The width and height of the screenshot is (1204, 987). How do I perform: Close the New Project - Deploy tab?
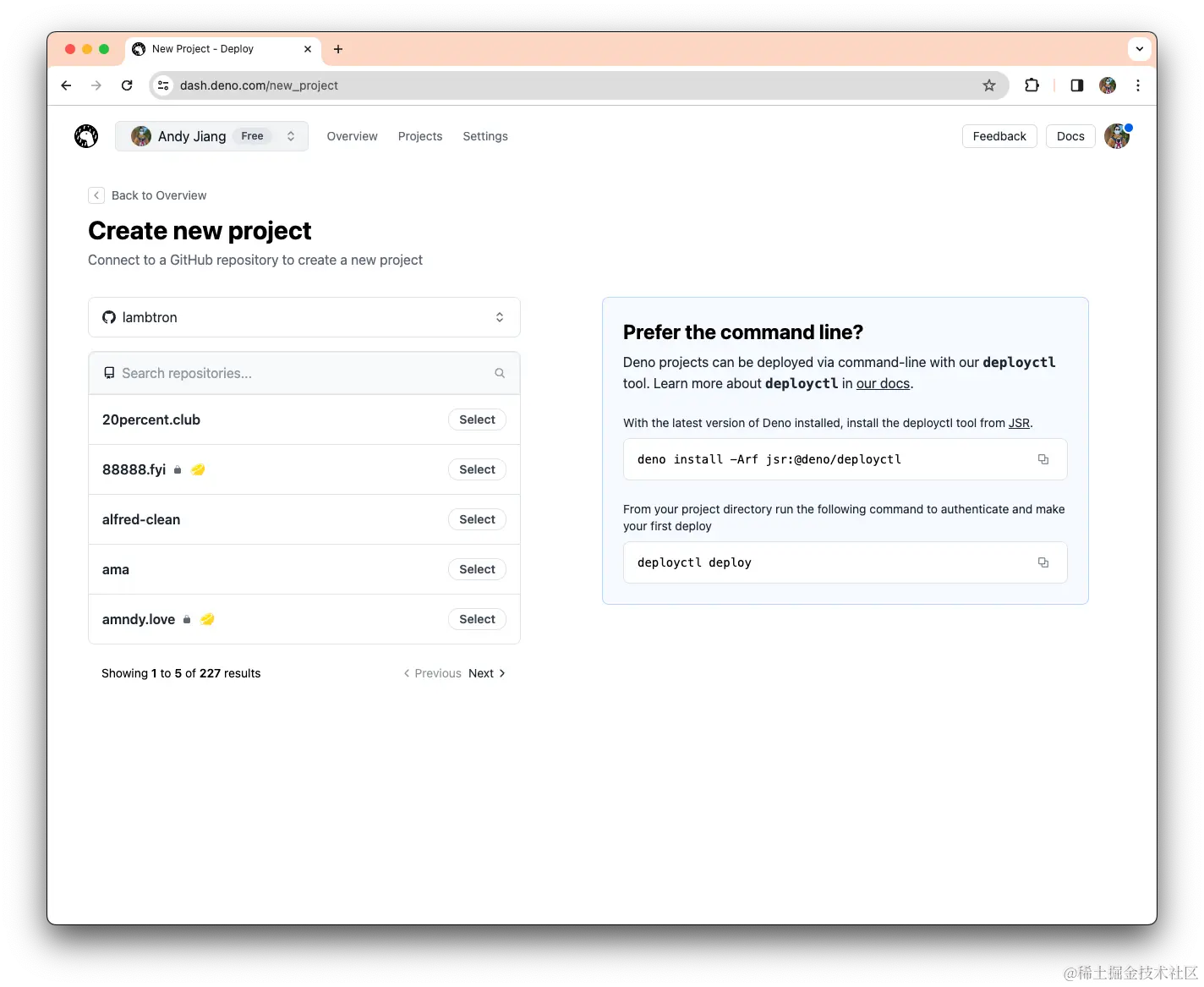click(x=308, y=49)
